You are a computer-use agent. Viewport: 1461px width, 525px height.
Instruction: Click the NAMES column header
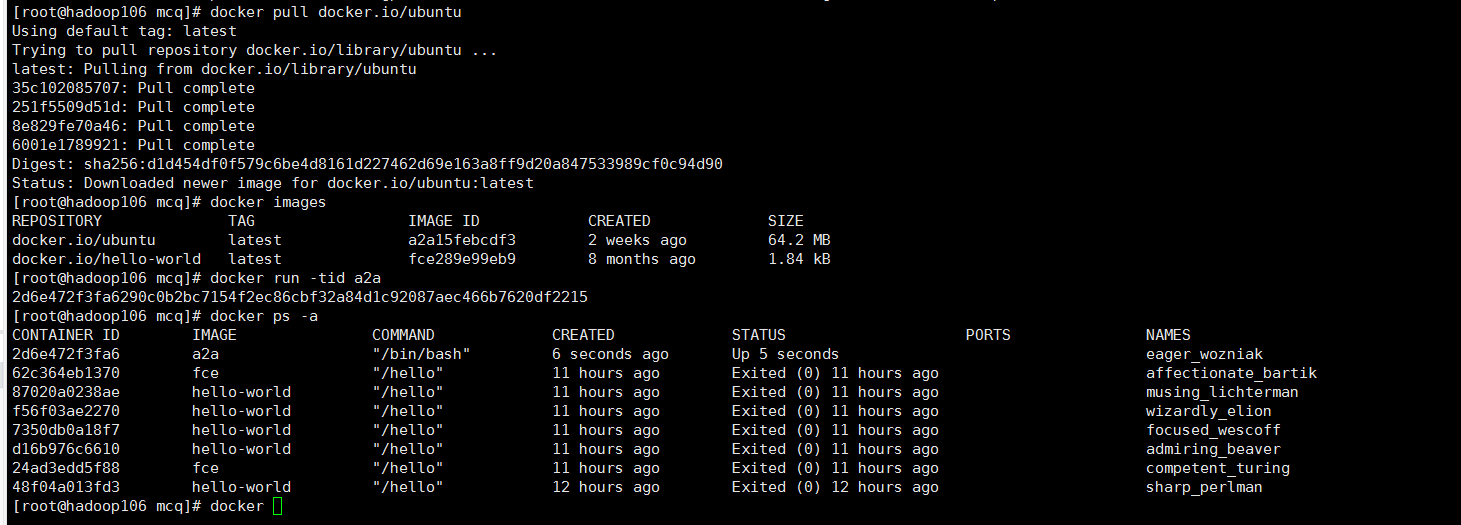[x=1168, y=335]
